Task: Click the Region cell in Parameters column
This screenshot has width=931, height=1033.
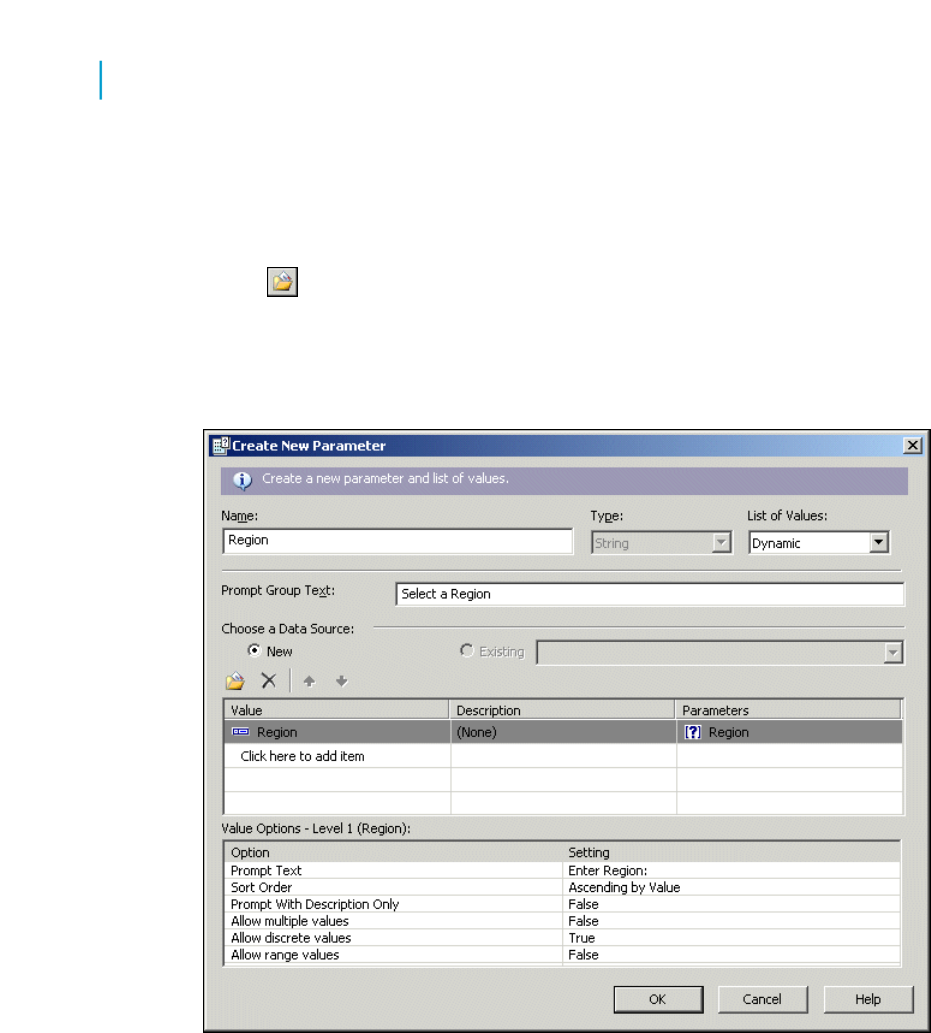Action: [789, 732]
